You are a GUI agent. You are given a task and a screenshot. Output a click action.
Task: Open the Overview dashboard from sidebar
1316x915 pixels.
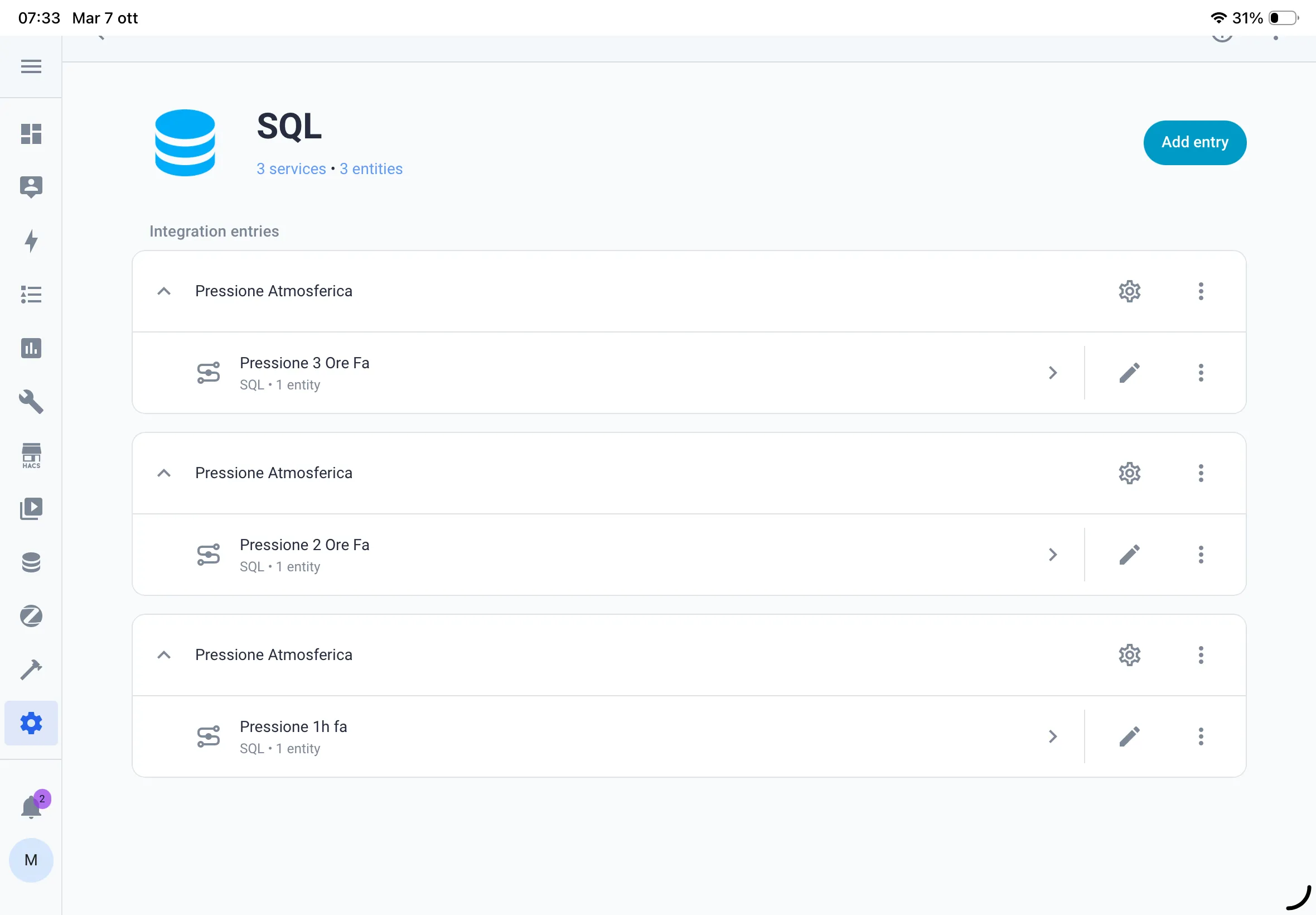tap(31, 134)
